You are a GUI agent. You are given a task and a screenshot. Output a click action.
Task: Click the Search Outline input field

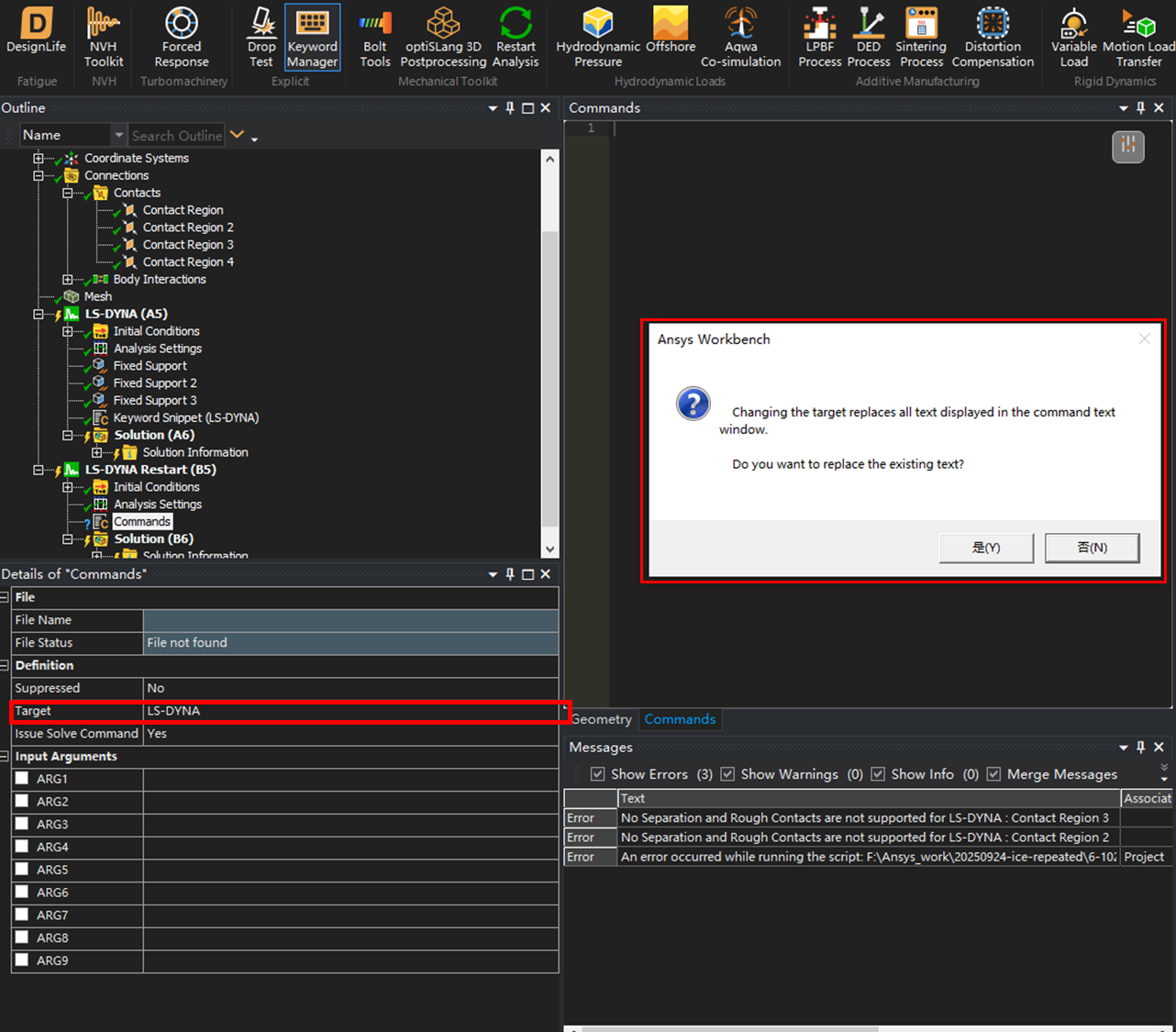coord(176,136)
